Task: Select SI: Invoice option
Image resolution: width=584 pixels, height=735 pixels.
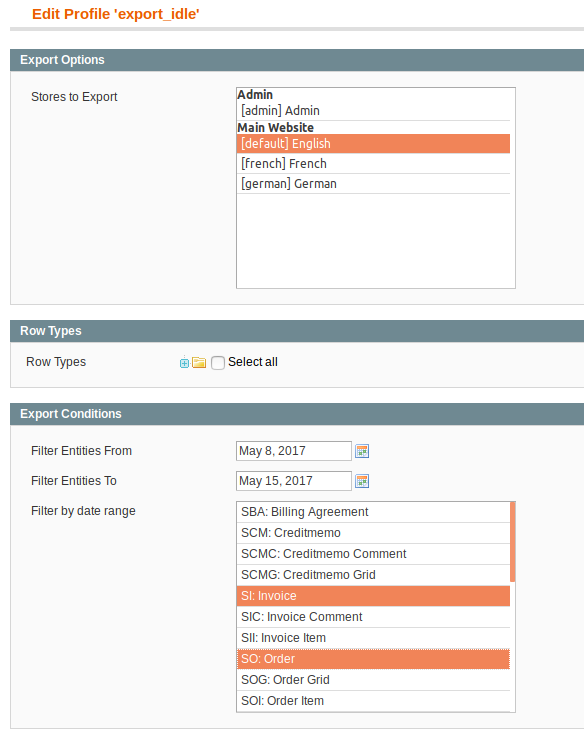Action: (373, 596)
